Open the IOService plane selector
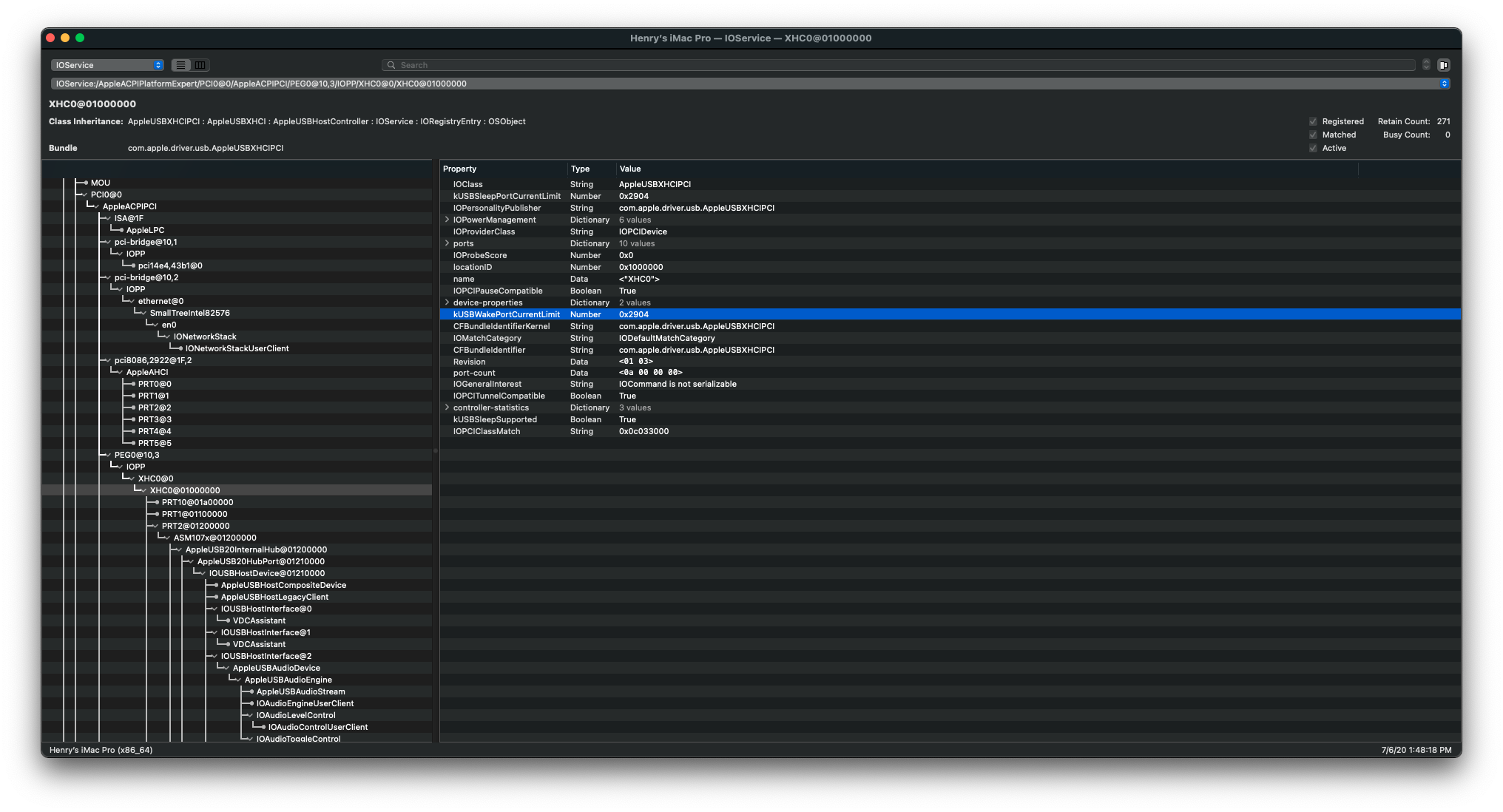 [x=107, y=65]
